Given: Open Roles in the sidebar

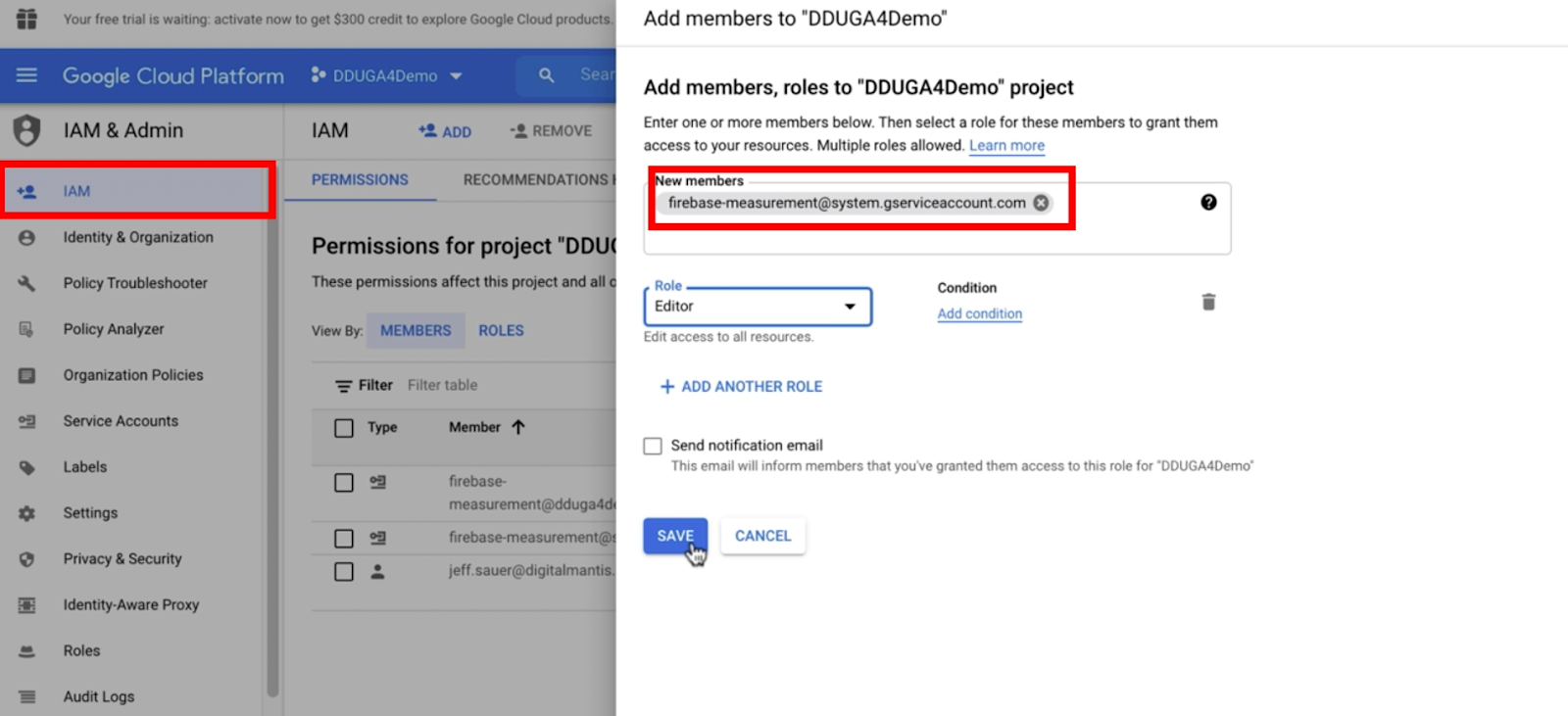Looking at the screenshot, I should click(x=133, y=651).
